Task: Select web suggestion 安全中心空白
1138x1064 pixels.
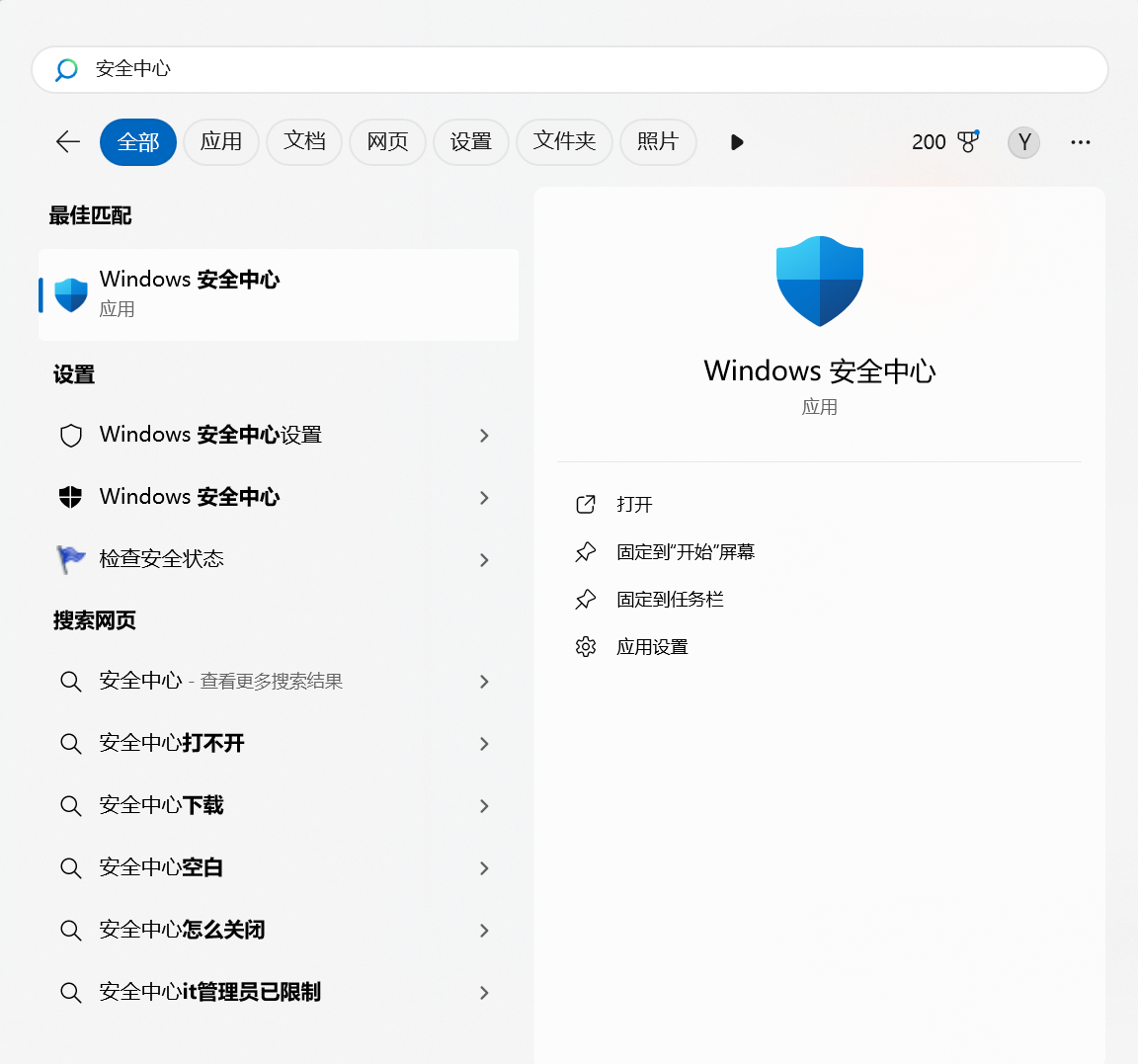Action: (161, 868)
